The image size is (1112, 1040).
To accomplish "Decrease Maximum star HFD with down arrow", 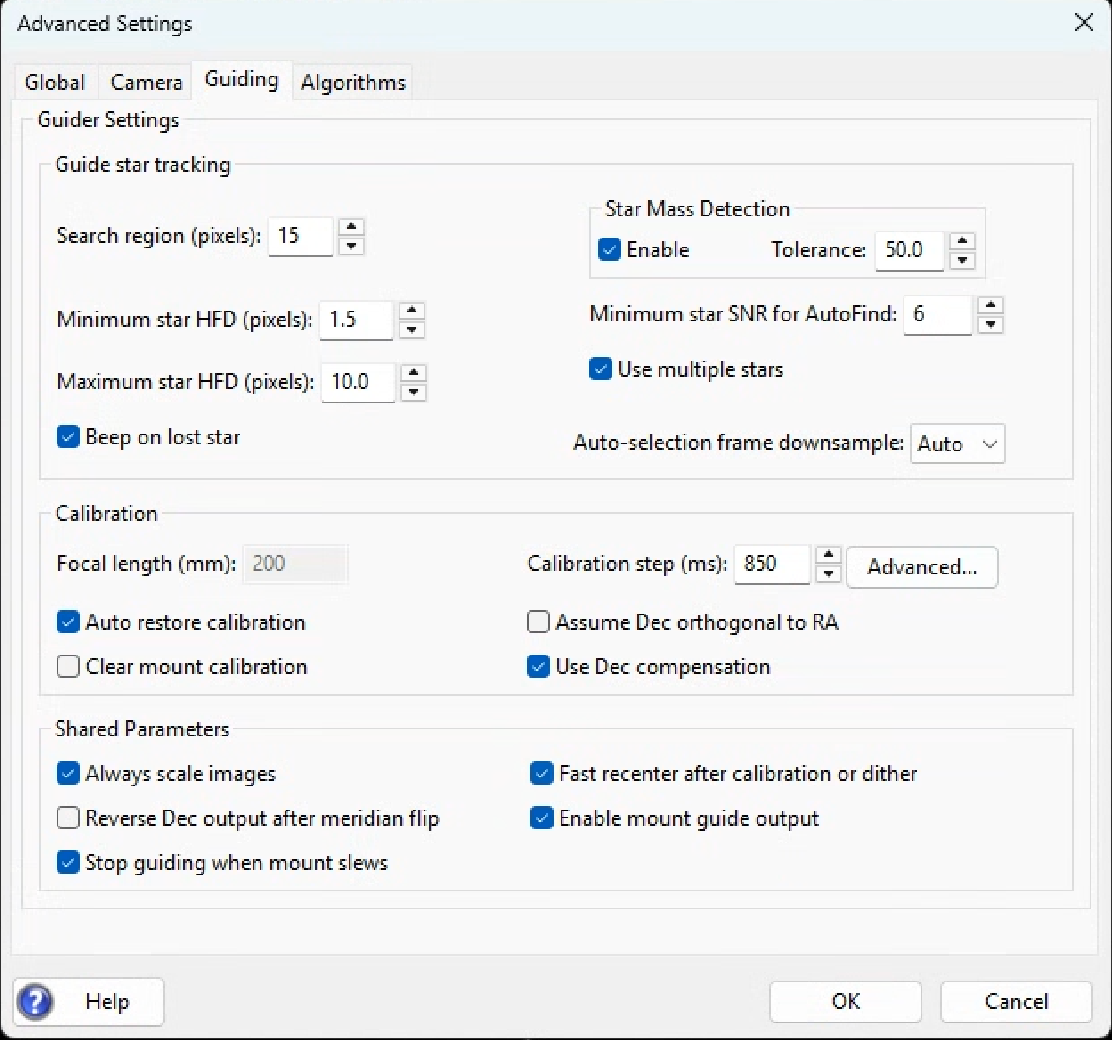I will (x=413, y=392).
